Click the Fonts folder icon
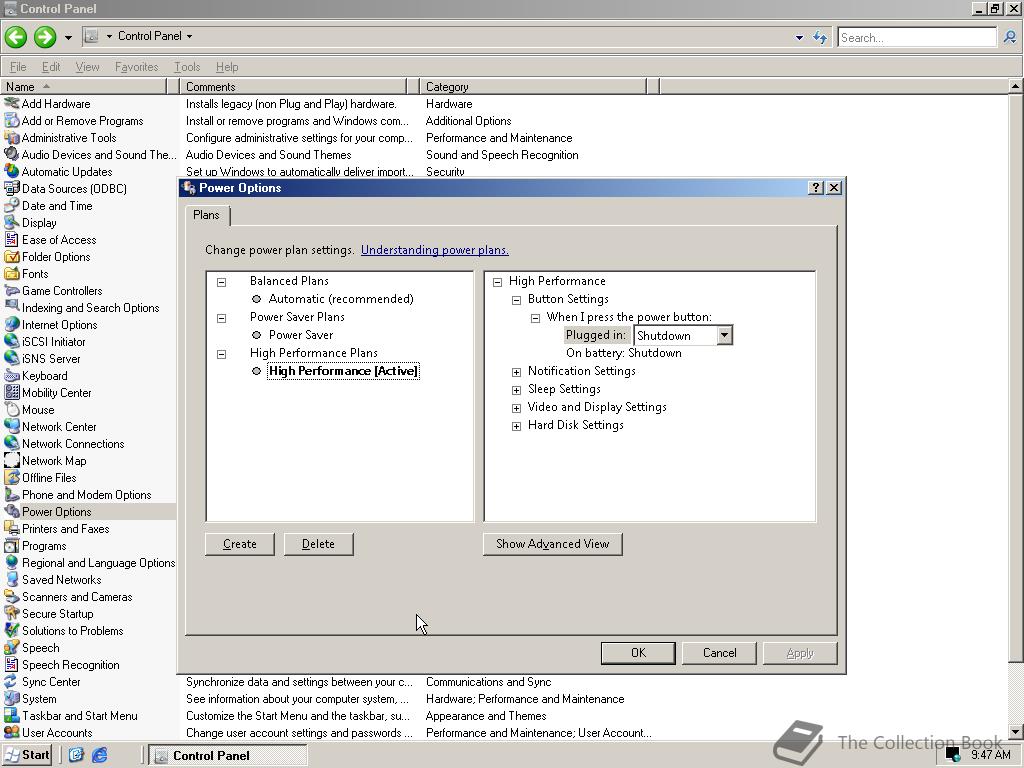This screenshot has height=768, width=1024. [x=11, y=273]
